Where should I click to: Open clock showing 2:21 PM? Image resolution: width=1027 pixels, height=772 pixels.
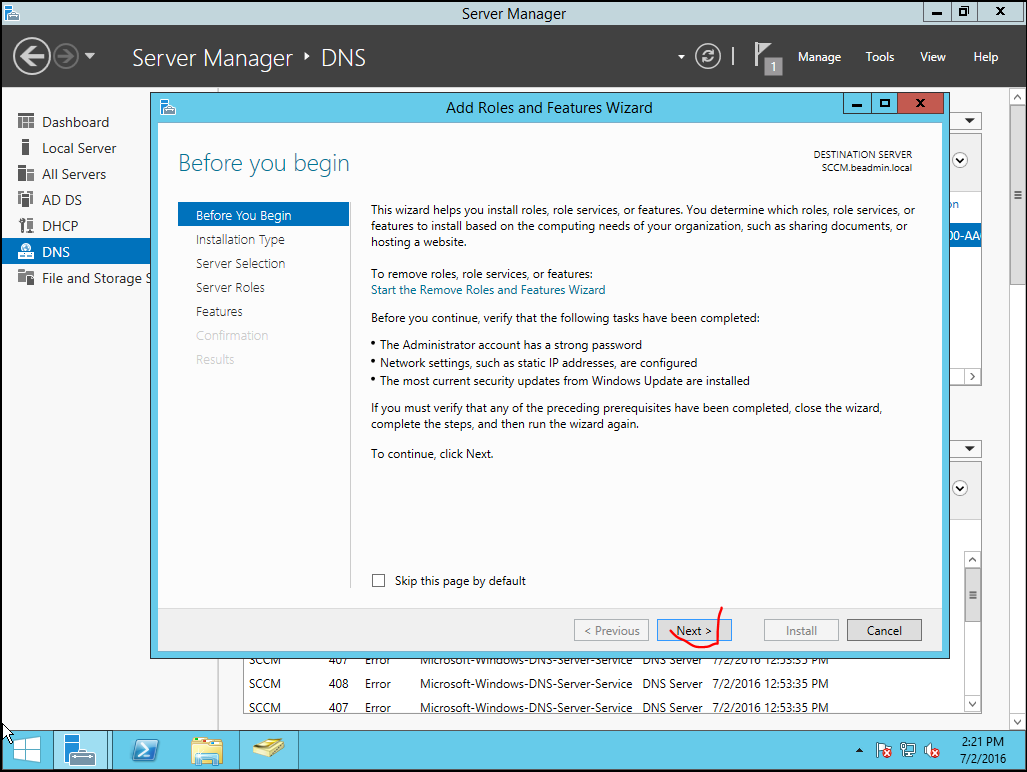click(982, 750)
